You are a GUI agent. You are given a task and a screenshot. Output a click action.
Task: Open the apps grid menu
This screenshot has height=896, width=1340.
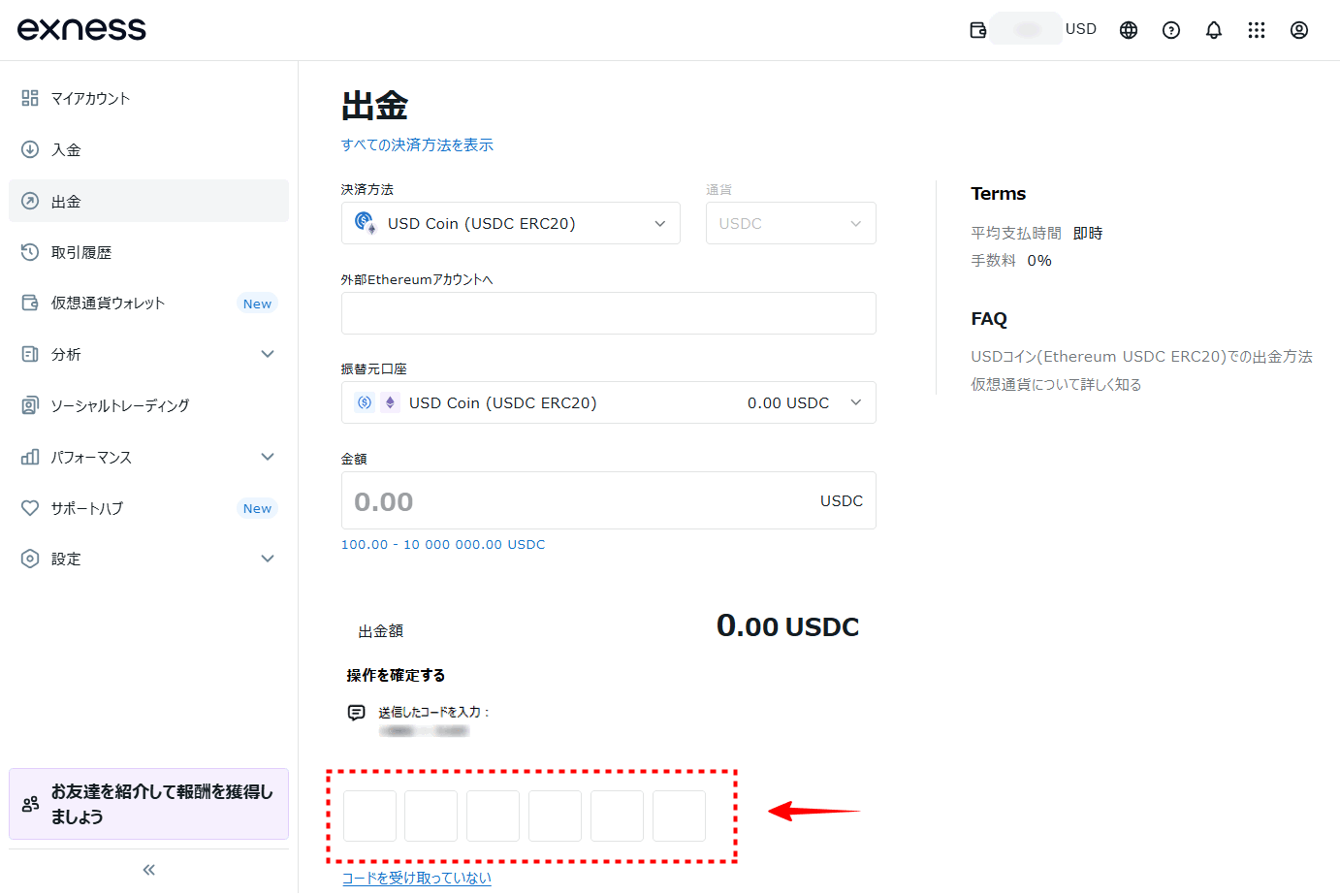click(1257, 30)
